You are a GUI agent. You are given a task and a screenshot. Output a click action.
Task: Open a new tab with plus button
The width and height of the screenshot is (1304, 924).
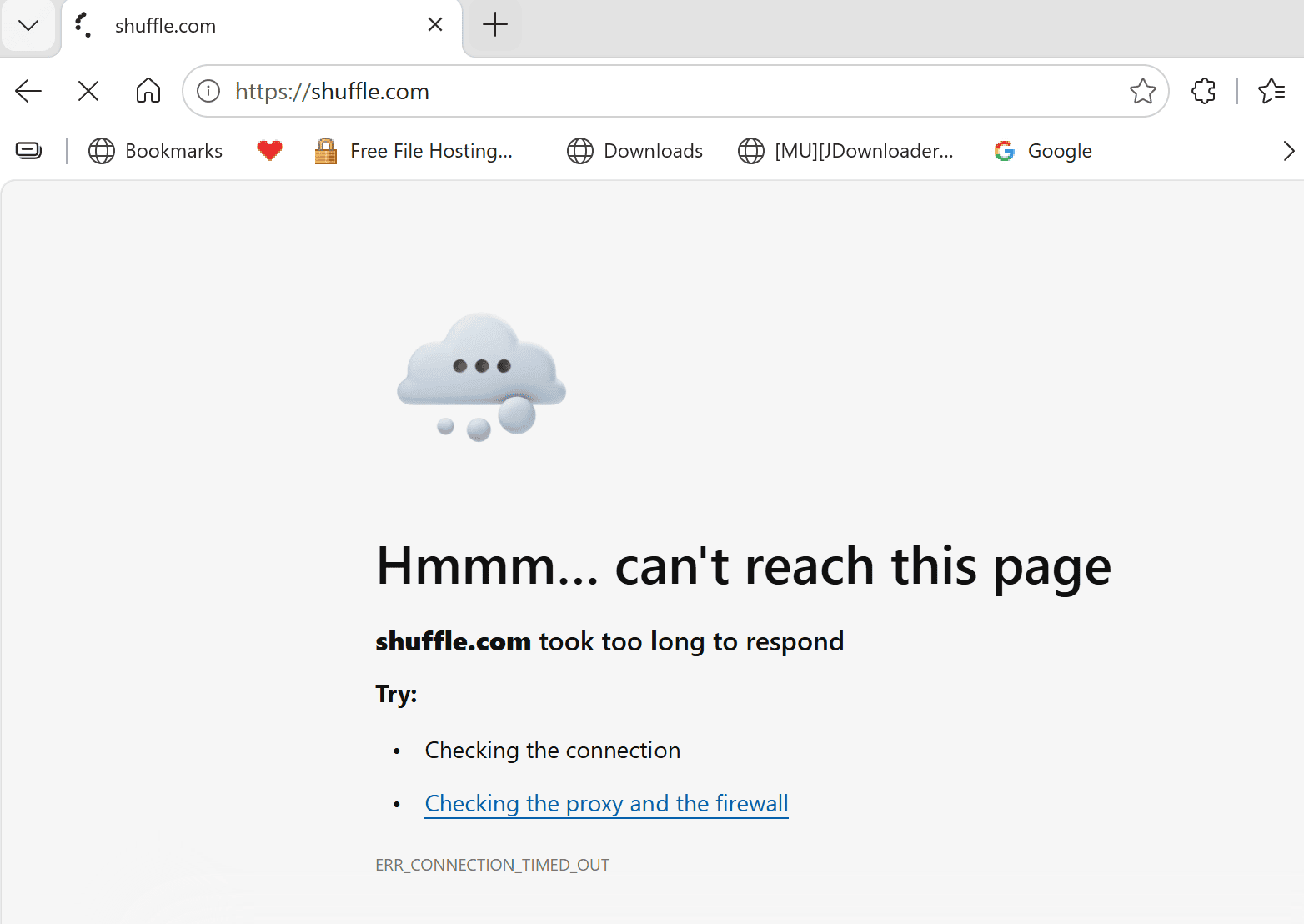(x=495, y=25)
